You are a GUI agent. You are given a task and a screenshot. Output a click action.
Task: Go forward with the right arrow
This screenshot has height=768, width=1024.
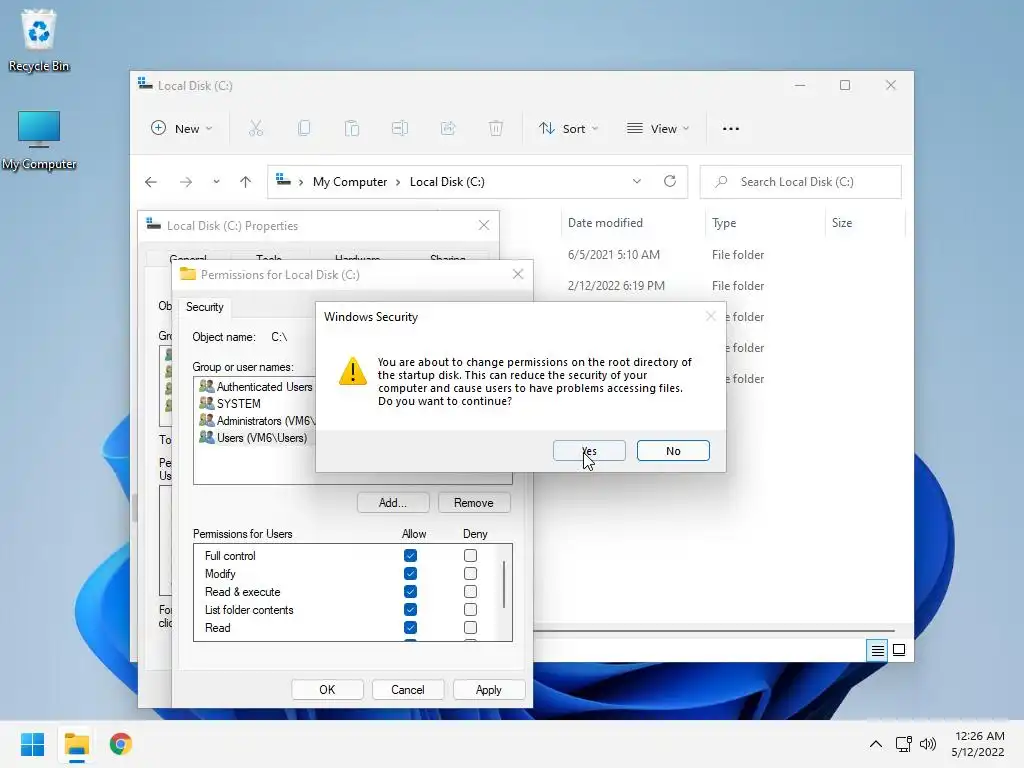coord(186,182)
